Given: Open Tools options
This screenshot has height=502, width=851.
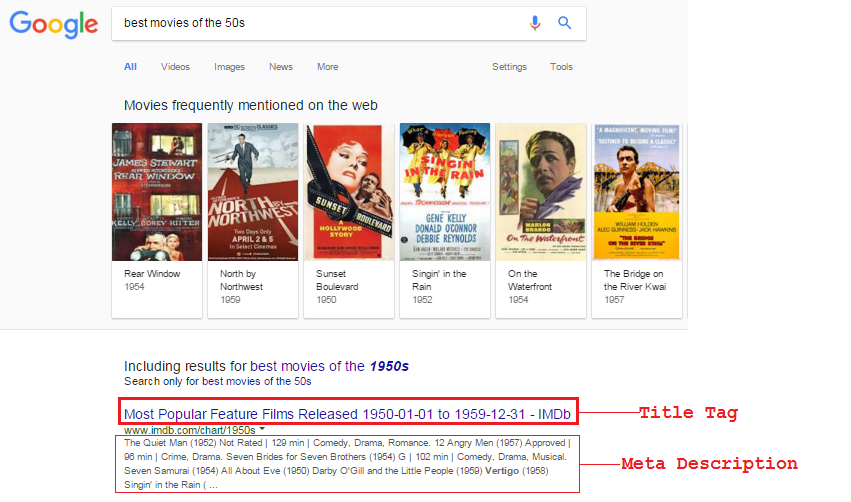Looking at the screenshot, I should point(561,67).
